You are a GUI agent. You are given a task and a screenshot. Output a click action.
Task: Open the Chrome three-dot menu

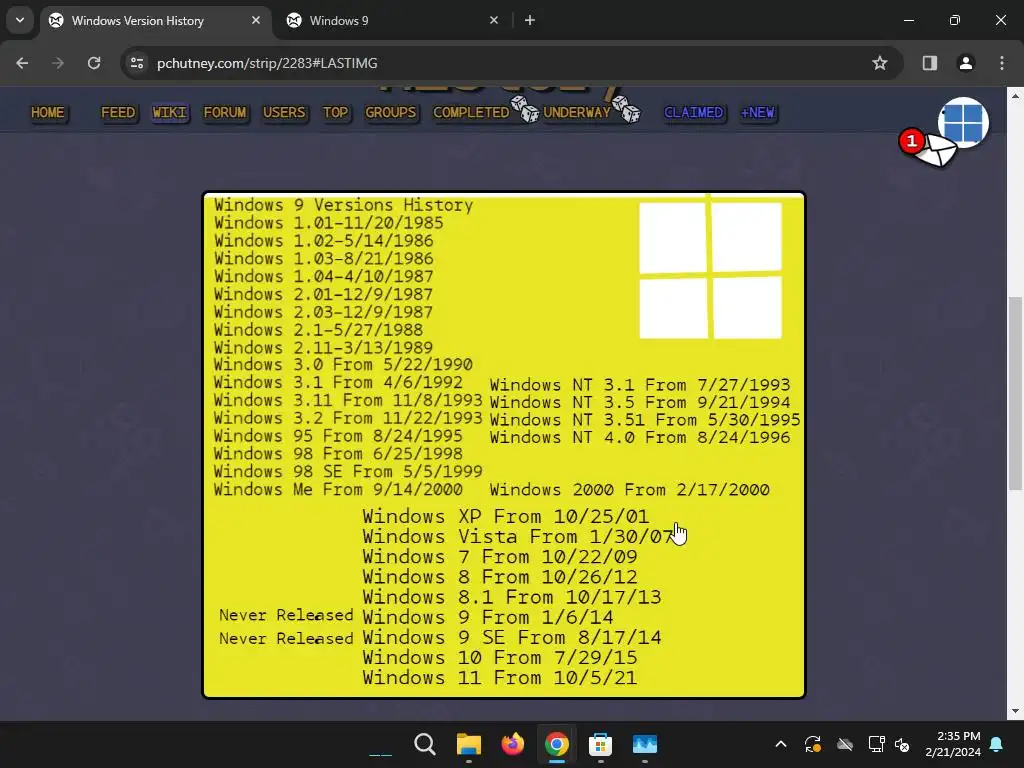pos(1002,63)
